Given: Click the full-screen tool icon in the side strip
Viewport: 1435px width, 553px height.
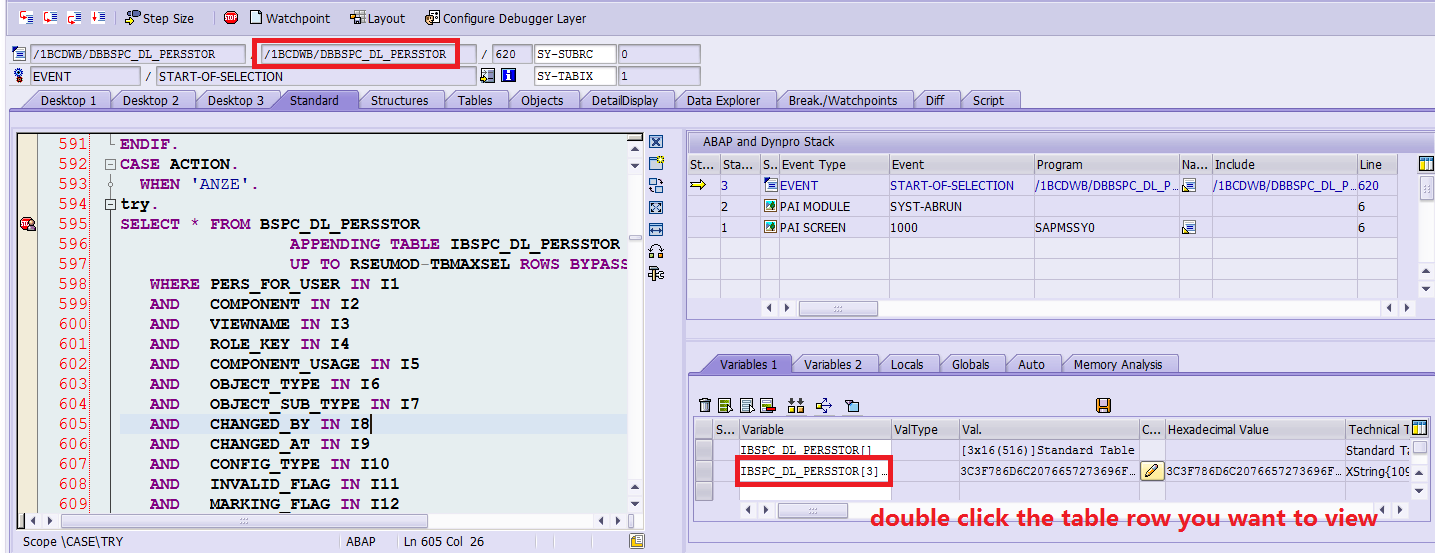Looking at the screenshot, I should tap(656, 207).
